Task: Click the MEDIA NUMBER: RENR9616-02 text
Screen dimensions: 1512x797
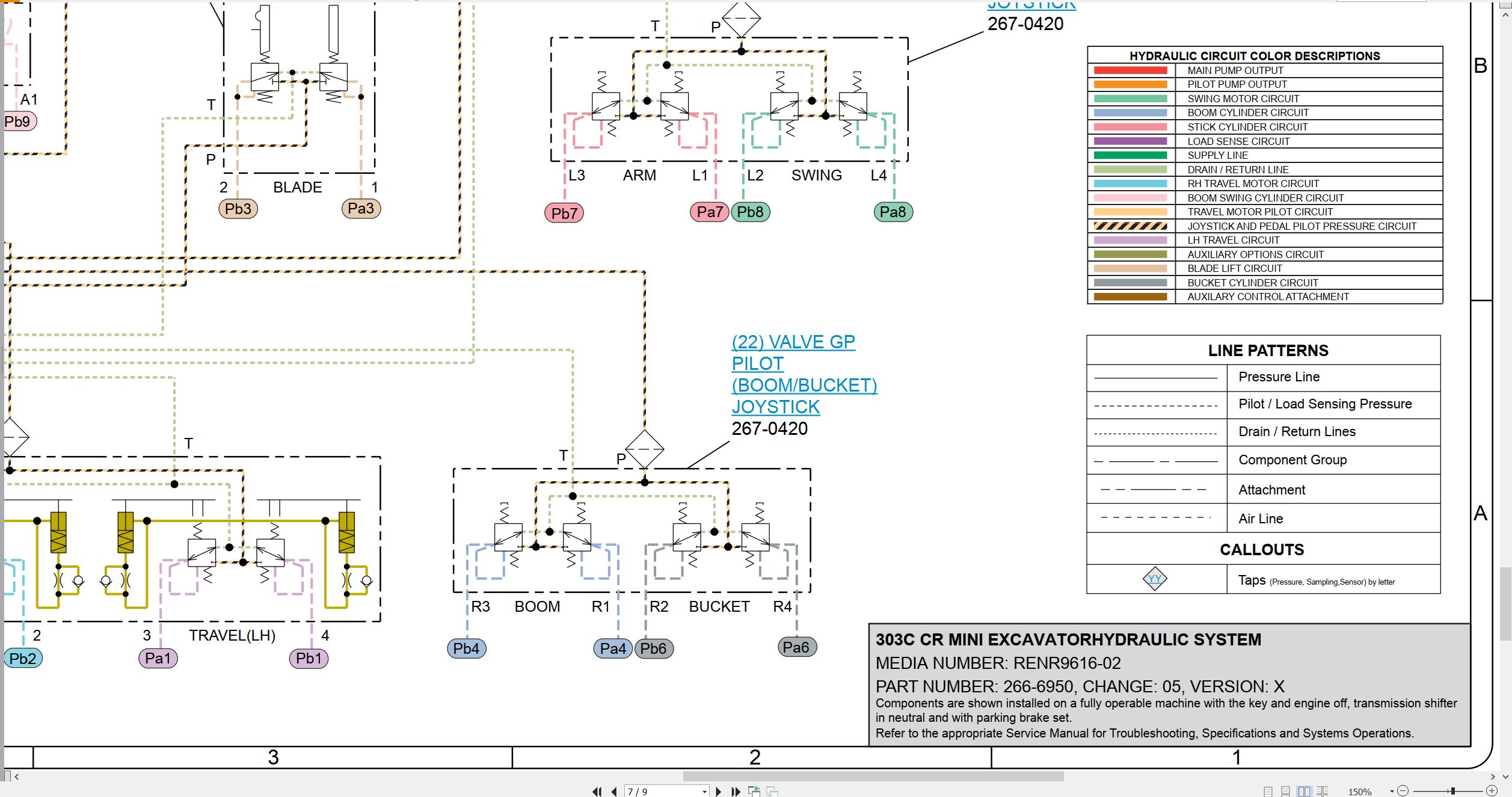Action: click(998, 663)
